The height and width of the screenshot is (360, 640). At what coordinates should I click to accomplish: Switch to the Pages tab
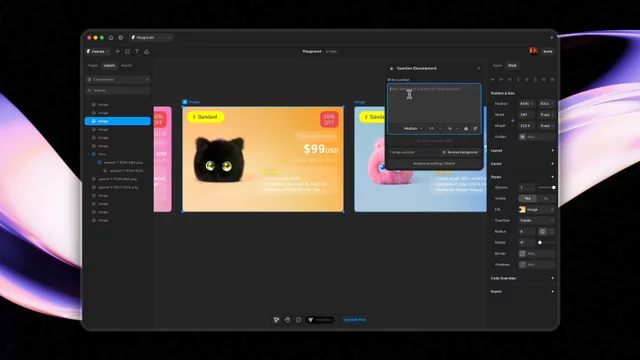coord(93,65)
